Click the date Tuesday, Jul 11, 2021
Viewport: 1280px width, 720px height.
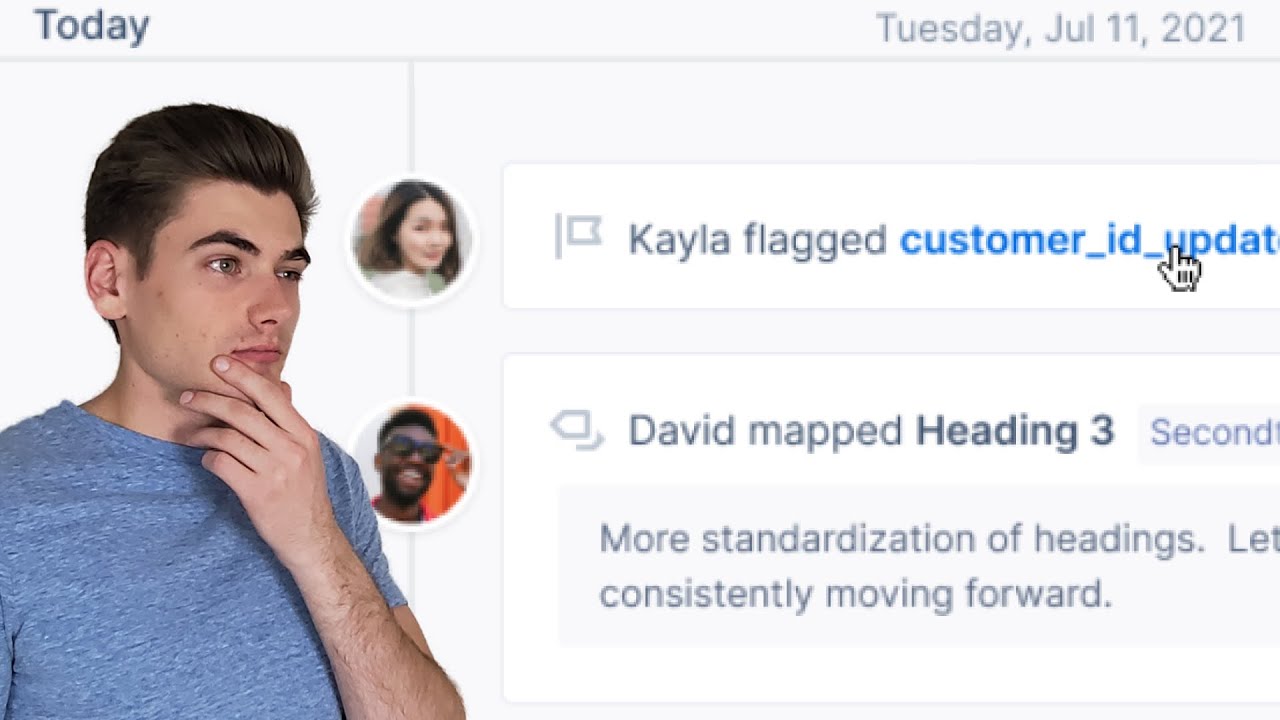1060,28
